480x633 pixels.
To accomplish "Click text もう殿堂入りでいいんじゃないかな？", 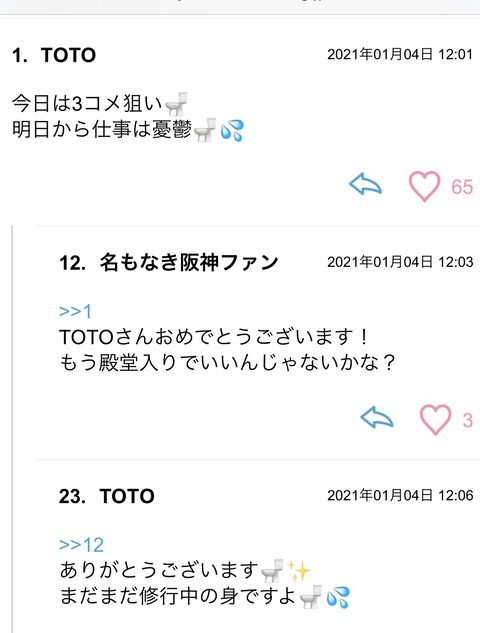I will point(227,363).
